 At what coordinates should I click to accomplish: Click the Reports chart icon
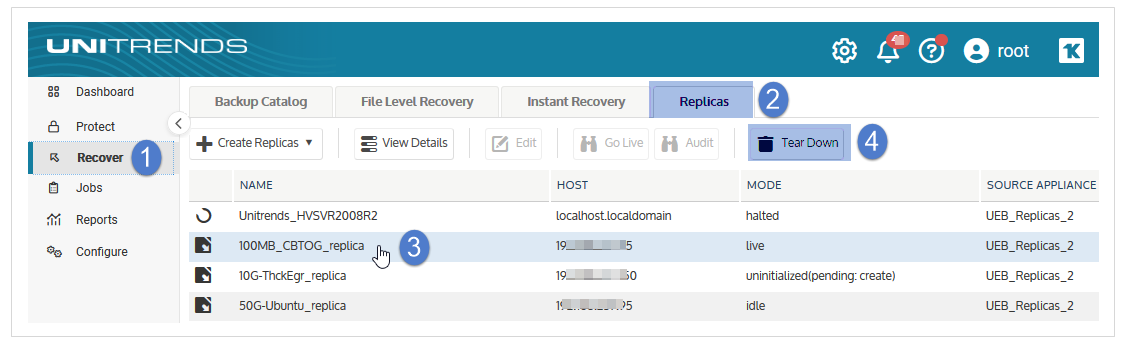(53, 220)
